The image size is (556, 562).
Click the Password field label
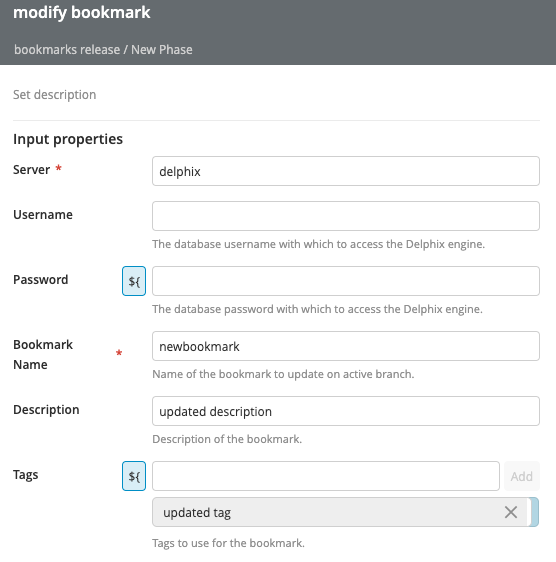pos(41,280)
